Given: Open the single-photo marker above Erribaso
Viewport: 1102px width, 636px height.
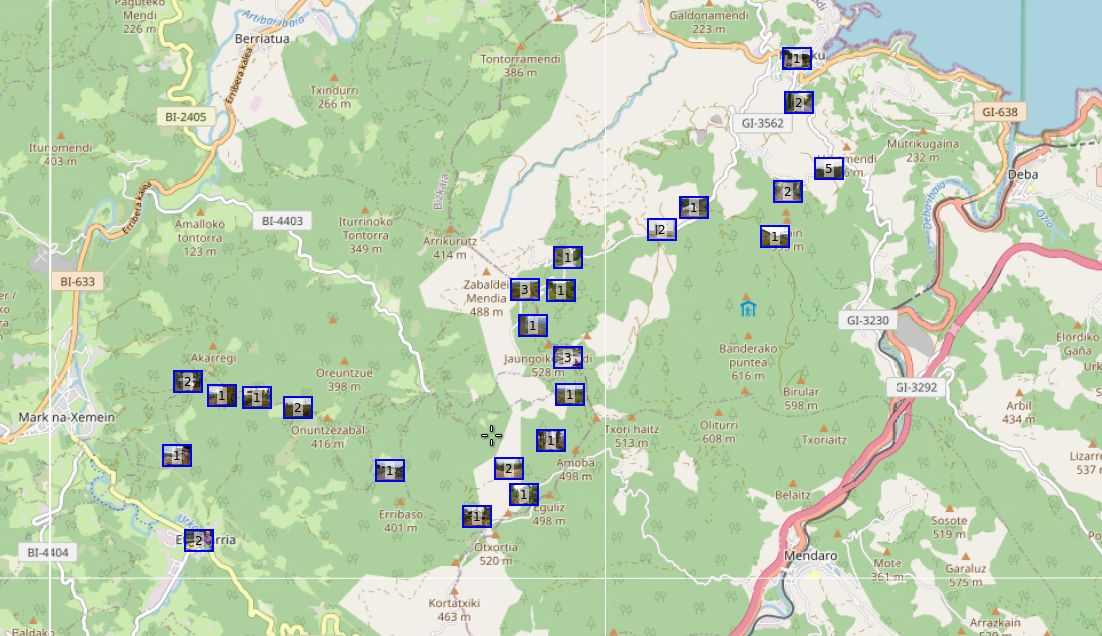Looking at the screenshot, I should coord(390,471).
